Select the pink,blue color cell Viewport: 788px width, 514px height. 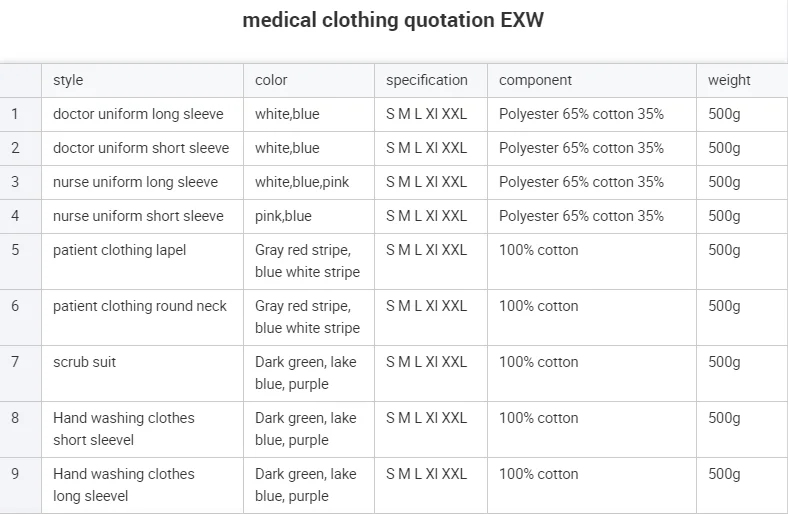tap(309, 216)
